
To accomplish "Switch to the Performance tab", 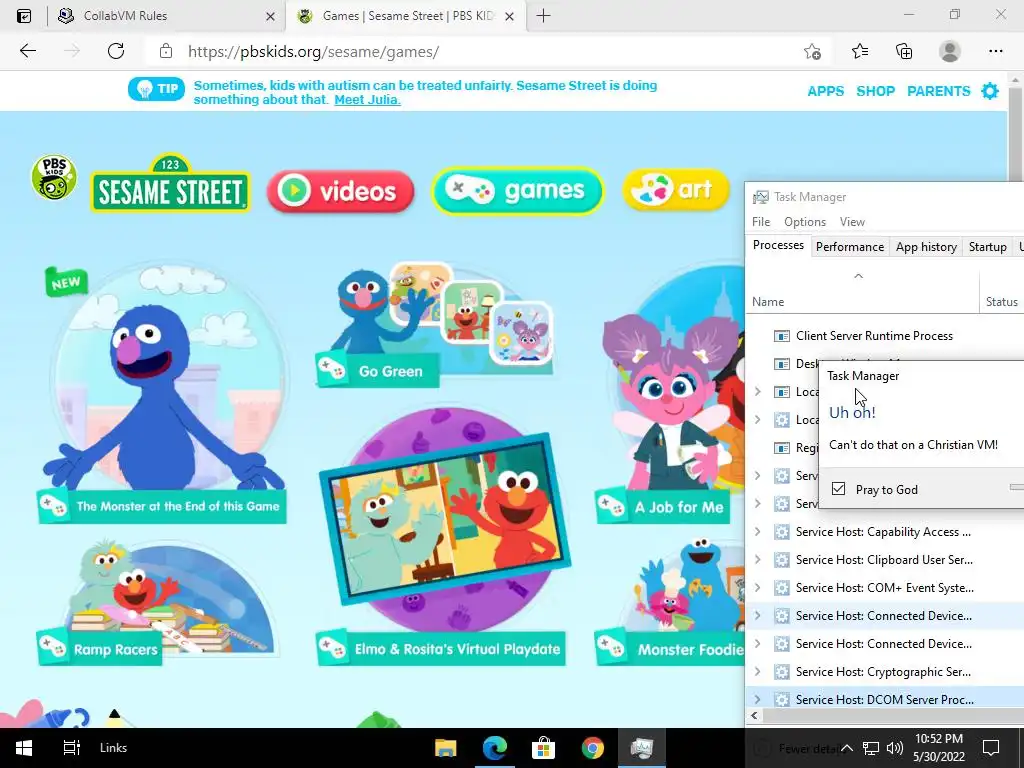I will pos(850,247).
